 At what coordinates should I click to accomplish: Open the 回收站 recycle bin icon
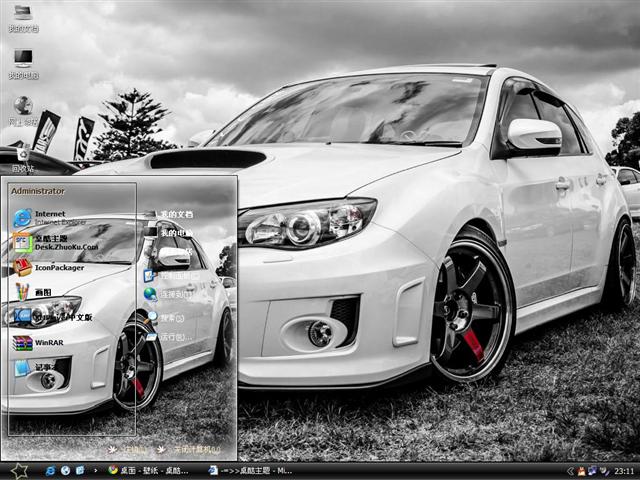point(23,160)
